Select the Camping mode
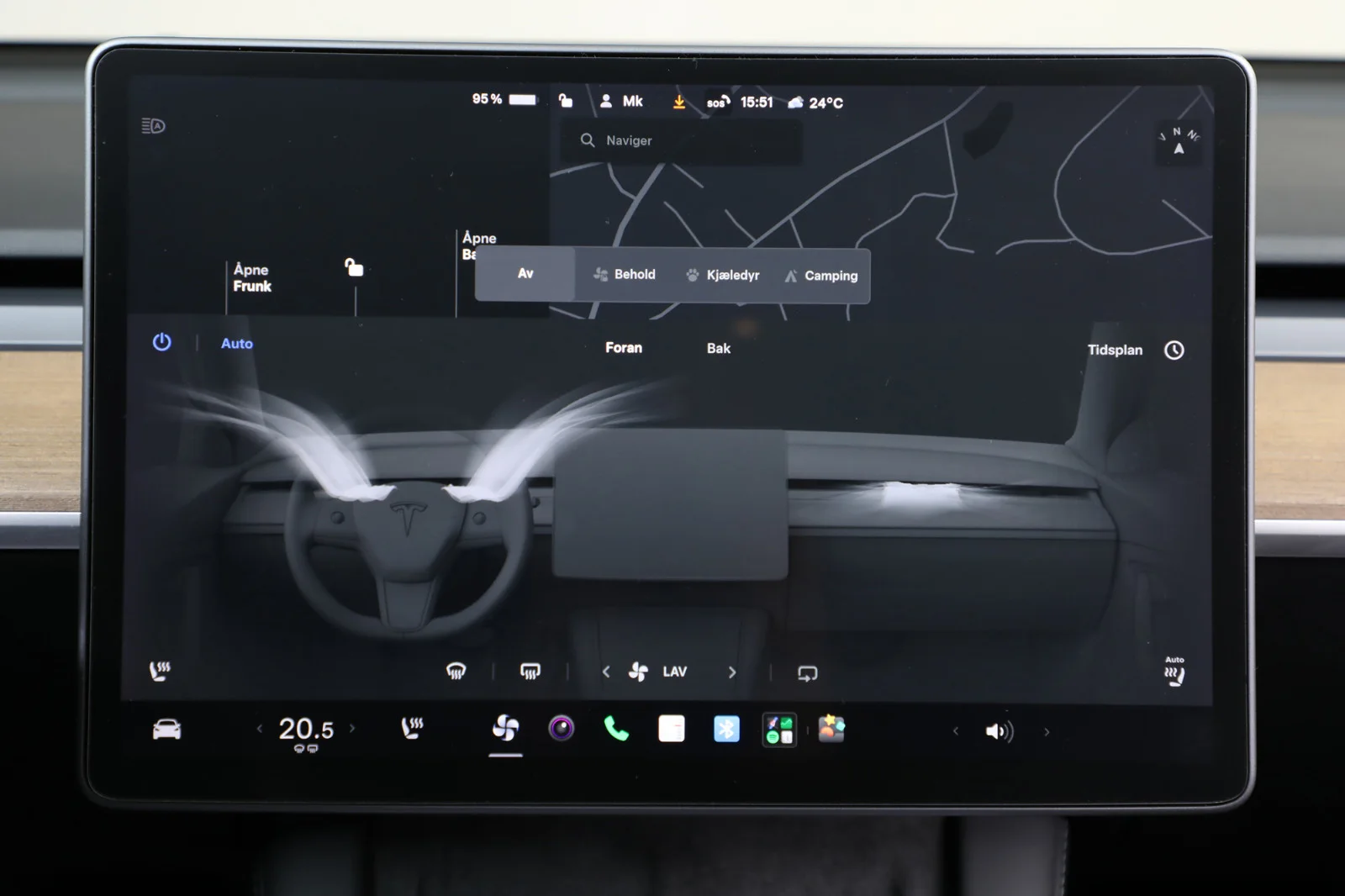Viewport: 1345px width, 896px height. click(821, 276)
